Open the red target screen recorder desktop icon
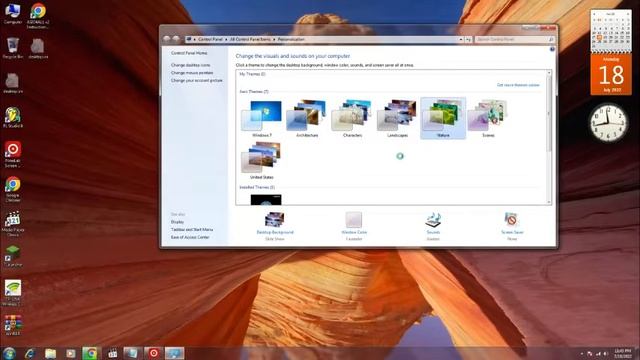Image resolution: width=640 pixels, height=360 pixels. tap(13, 154)
